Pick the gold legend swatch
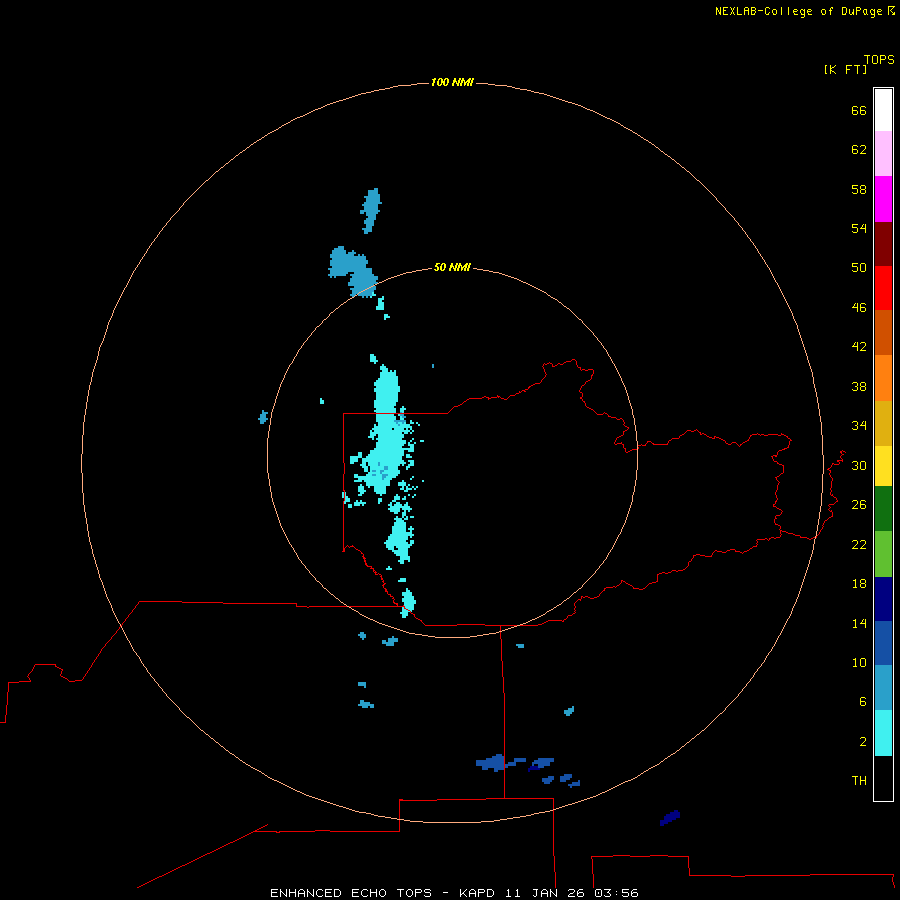Image resolution: width=900 pixels, height=900 pixels. point(883,423)
